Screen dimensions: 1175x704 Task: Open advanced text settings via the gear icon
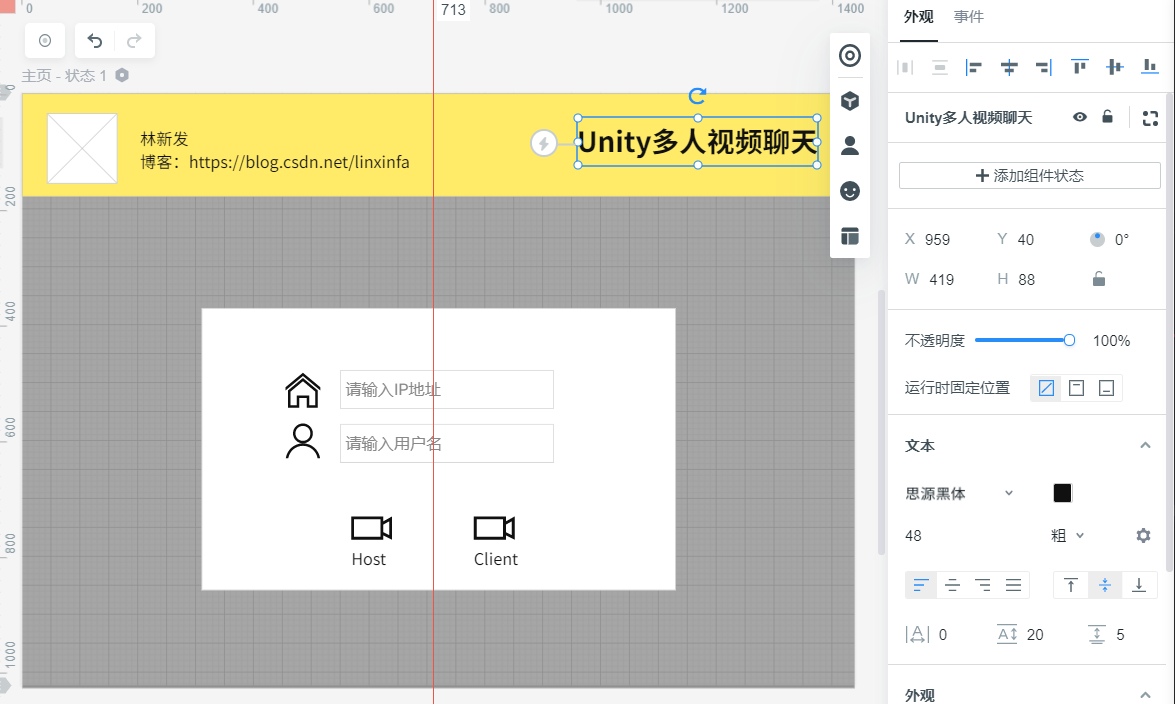(1142, 535)
